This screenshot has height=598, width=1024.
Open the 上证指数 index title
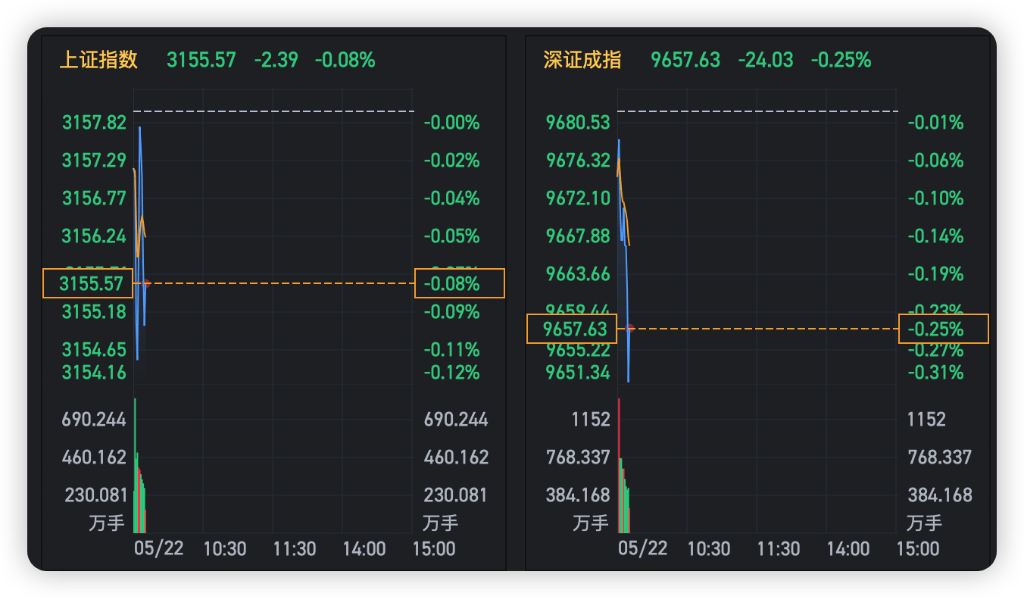[x=99, y=60]
